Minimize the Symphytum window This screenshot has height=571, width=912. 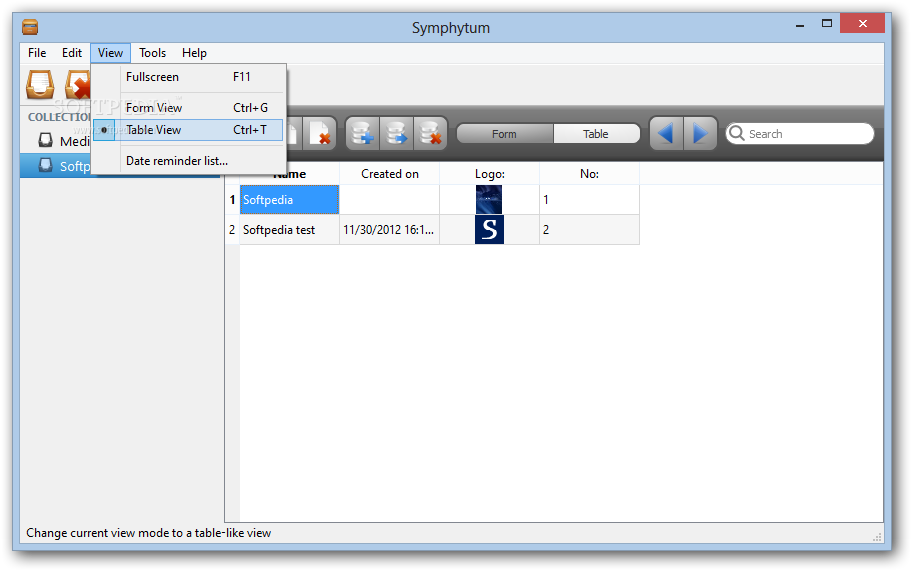click(800, 25)
